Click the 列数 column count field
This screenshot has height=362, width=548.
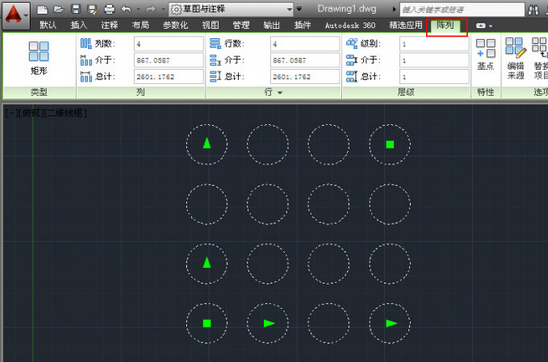[168, 44]
